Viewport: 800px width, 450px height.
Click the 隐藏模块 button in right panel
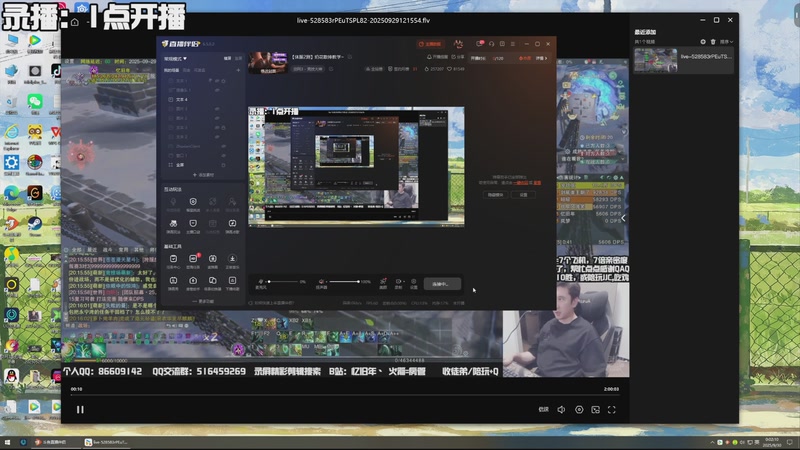coord(495,195)
